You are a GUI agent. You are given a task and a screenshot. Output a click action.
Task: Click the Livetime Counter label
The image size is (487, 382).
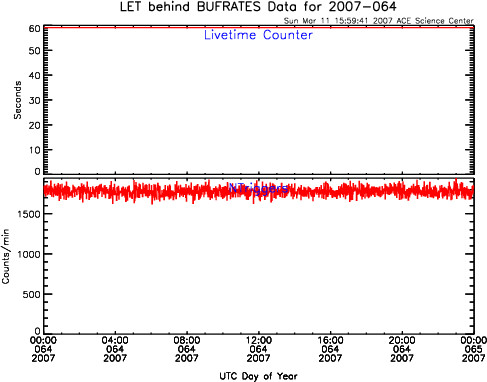258,35
